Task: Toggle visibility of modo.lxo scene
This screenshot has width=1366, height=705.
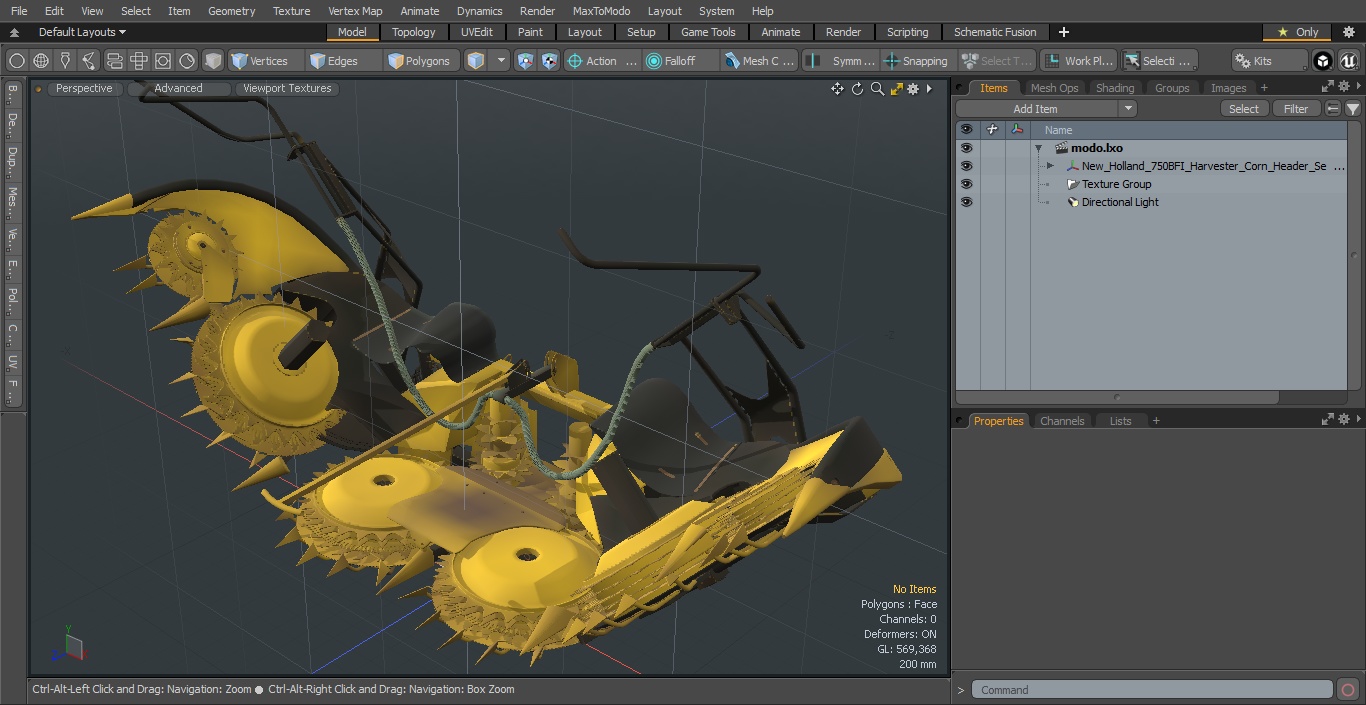Action: click(x=966, y=148)
